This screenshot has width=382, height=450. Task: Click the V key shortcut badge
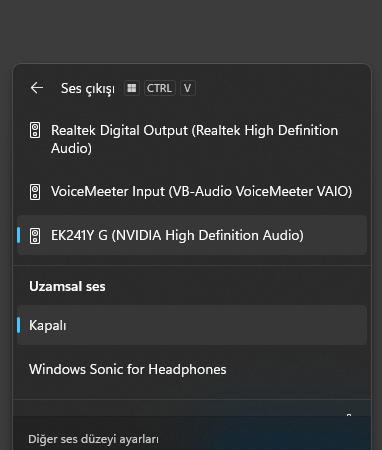pos(187,88)
